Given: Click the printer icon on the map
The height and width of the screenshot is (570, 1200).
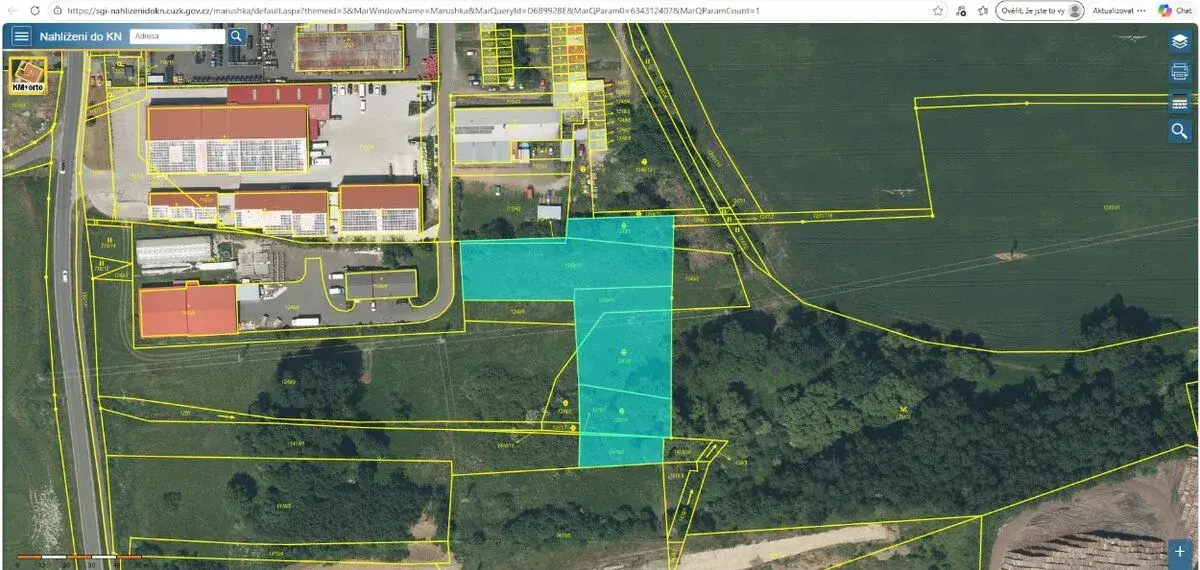Looking at the screenshot, I should point(1180,72).
